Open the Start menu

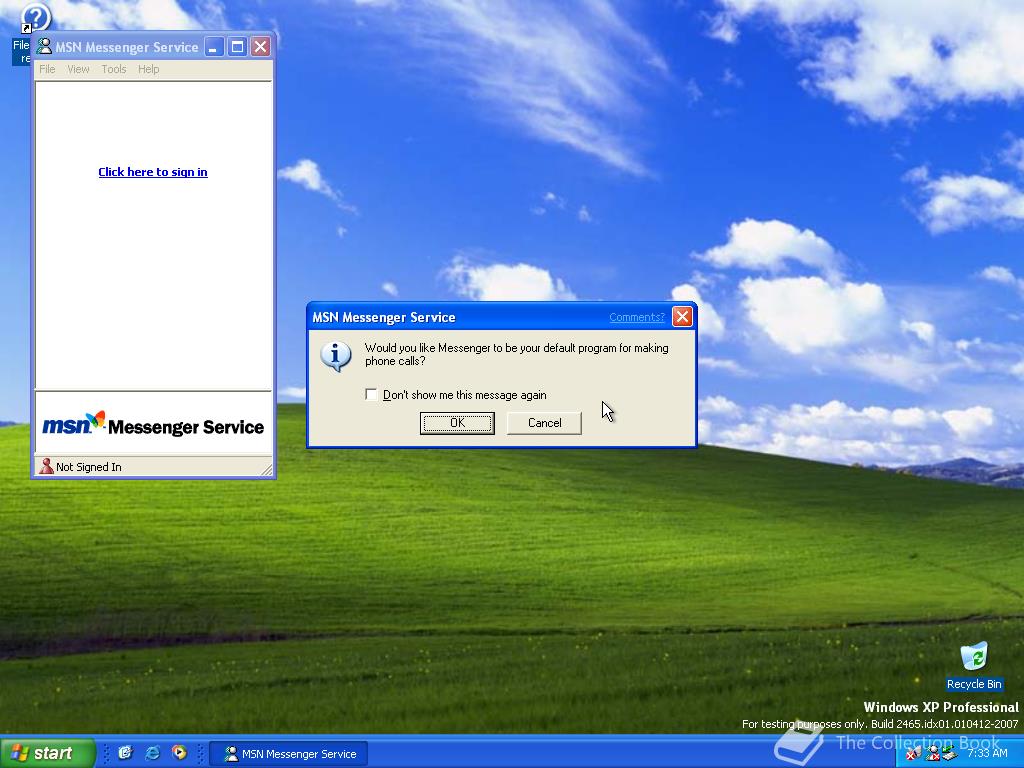(x=48, y=753)
